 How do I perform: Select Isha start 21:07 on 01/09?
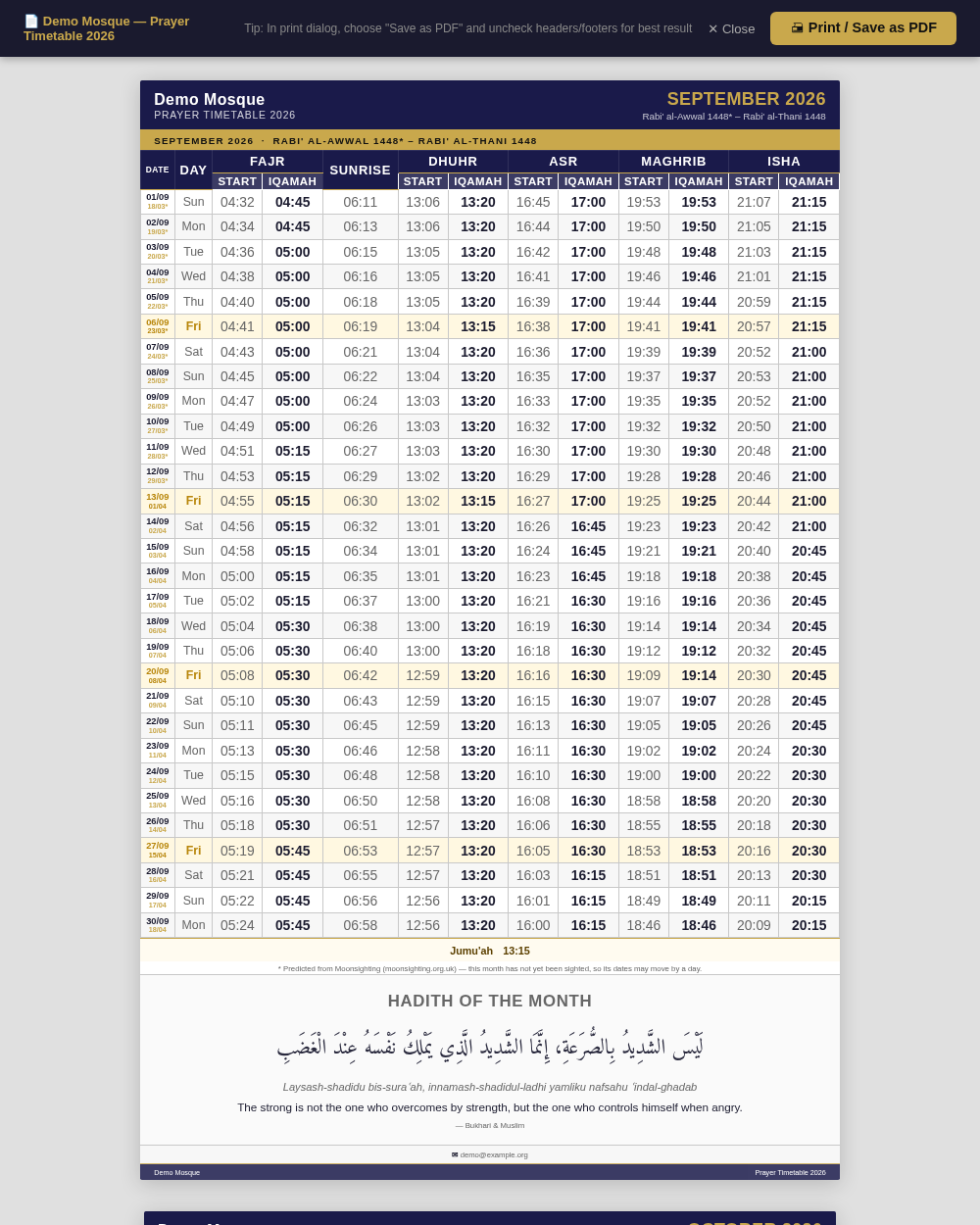(754, 202)
